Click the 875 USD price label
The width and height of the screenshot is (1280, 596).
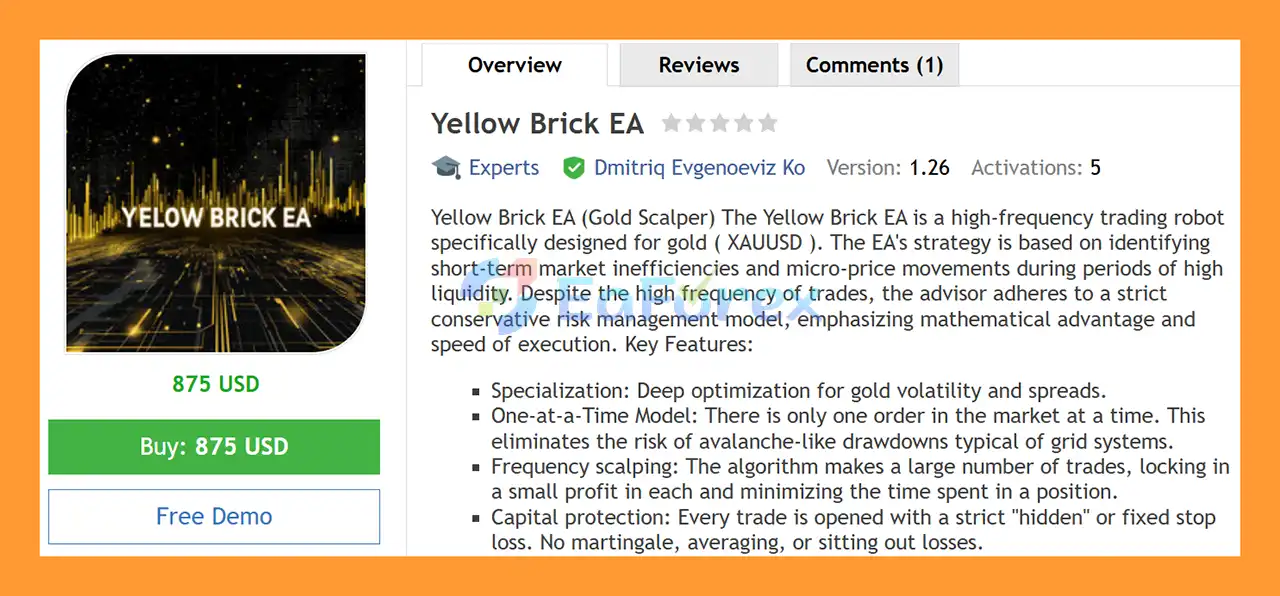point(214,383)
